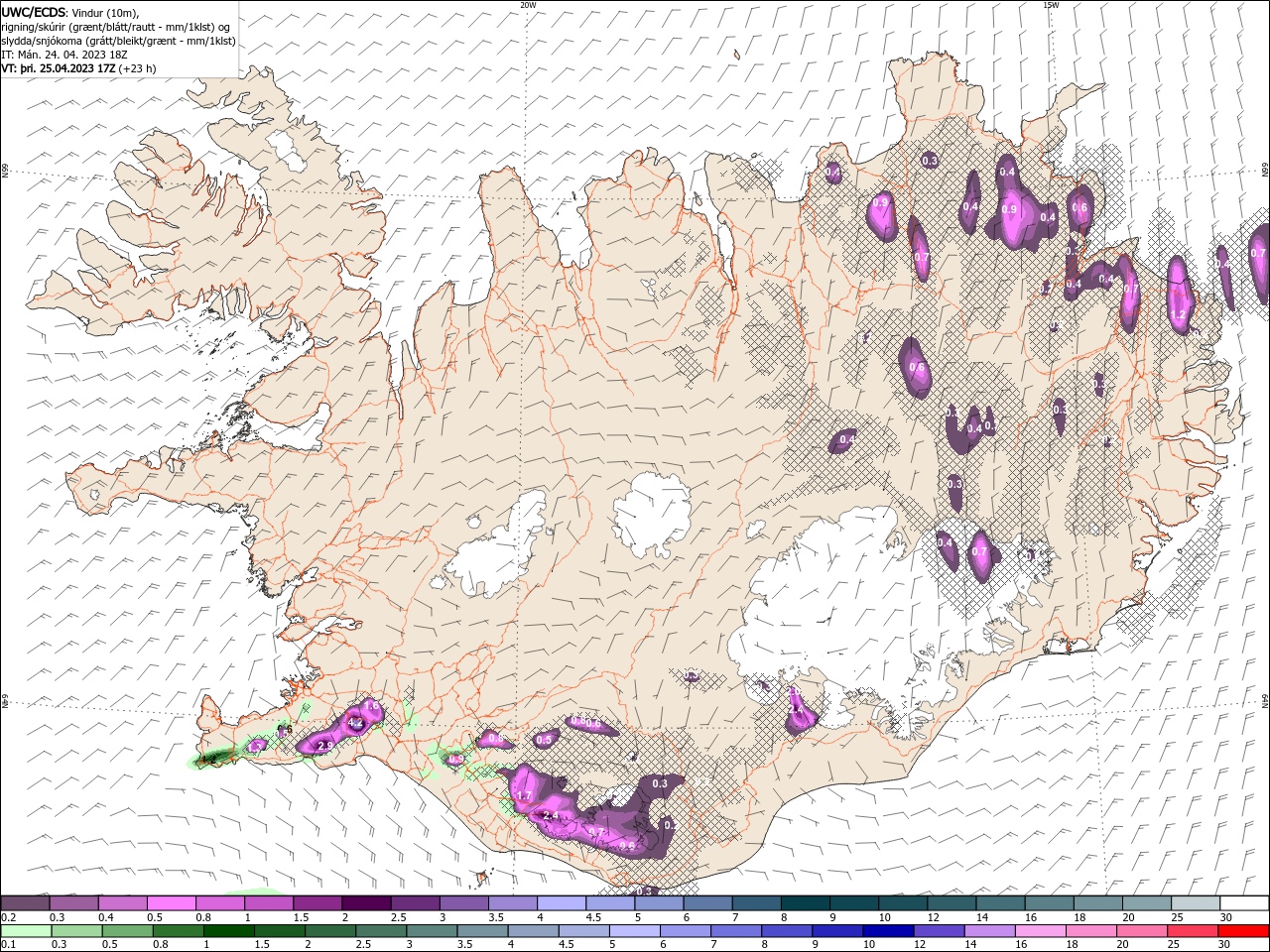Click the 0.1 label under the green legend
This screenshot has height=952, width=1270.
click(8, 945)
